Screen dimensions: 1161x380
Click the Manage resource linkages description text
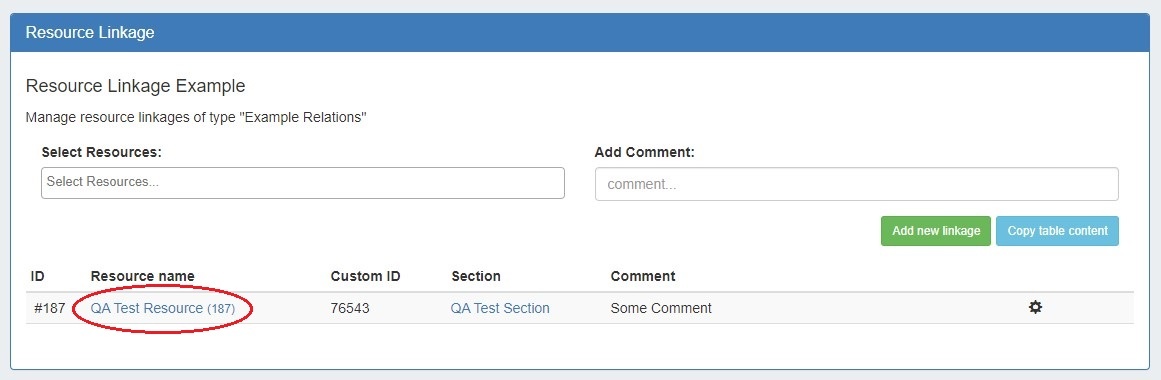pos(196,117)
